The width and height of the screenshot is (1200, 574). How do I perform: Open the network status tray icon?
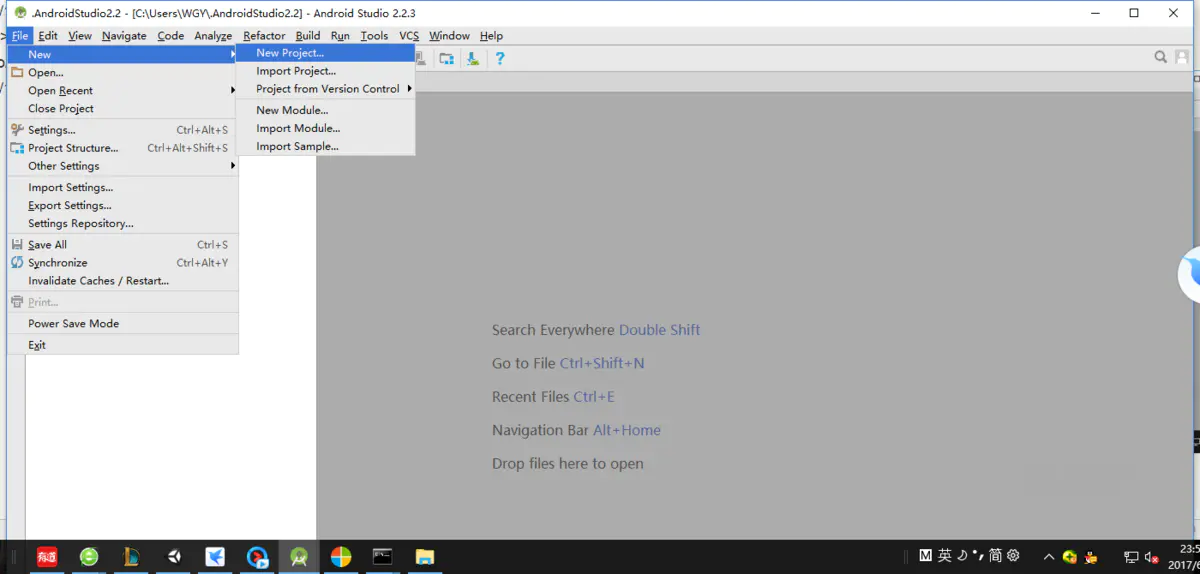click(1131, 557)
